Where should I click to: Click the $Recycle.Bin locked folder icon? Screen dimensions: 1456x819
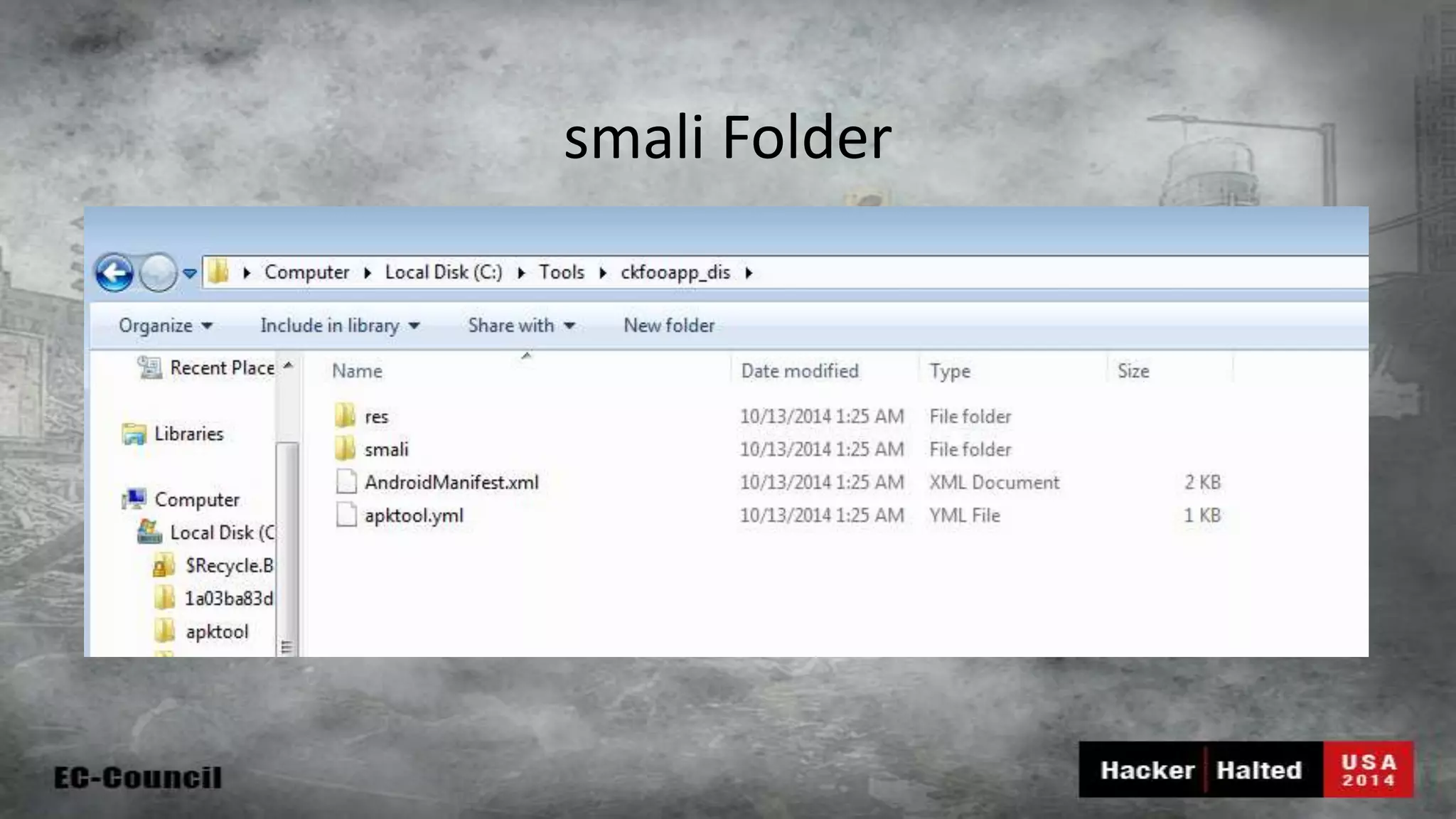(164, 565)
